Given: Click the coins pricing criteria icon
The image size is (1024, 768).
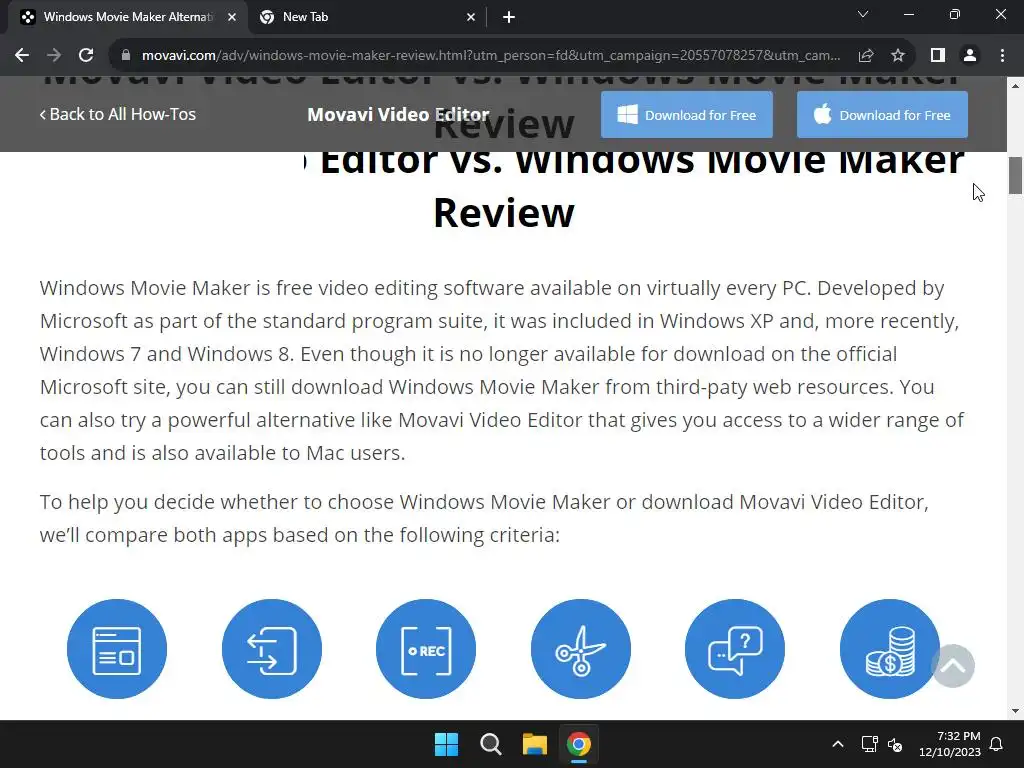Looking at the screenshot, I should click(889, 649).
